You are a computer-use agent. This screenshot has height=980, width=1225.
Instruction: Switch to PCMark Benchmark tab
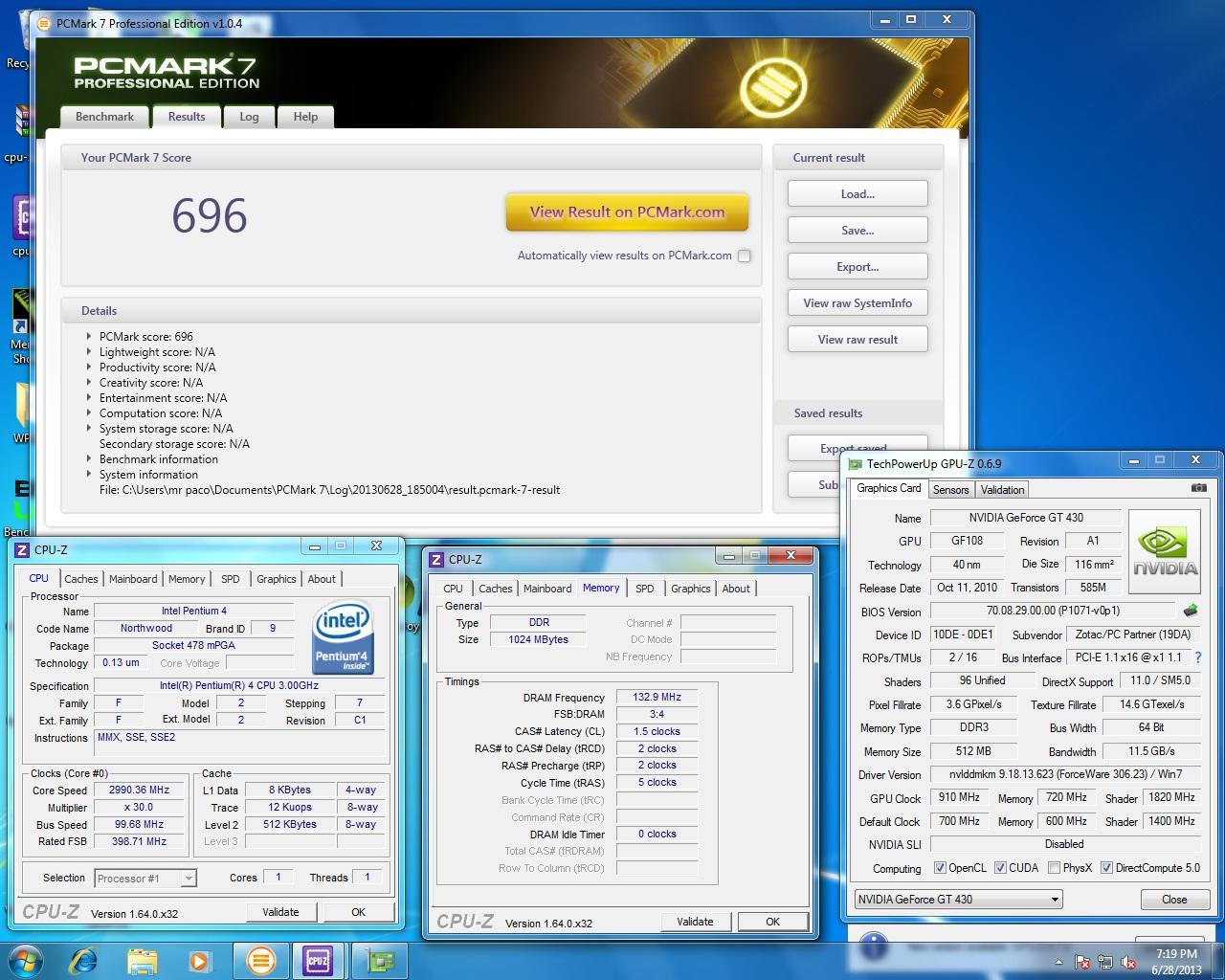[105, 117]
